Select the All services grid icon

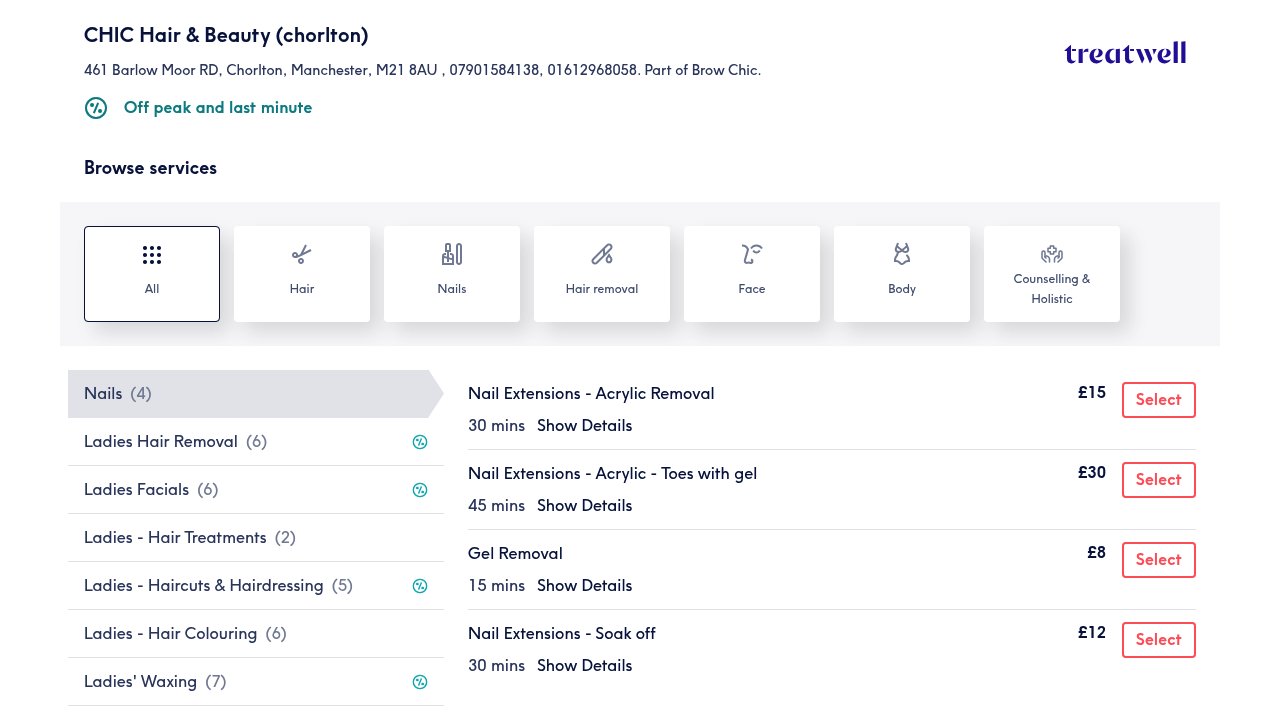click(152, 255)
